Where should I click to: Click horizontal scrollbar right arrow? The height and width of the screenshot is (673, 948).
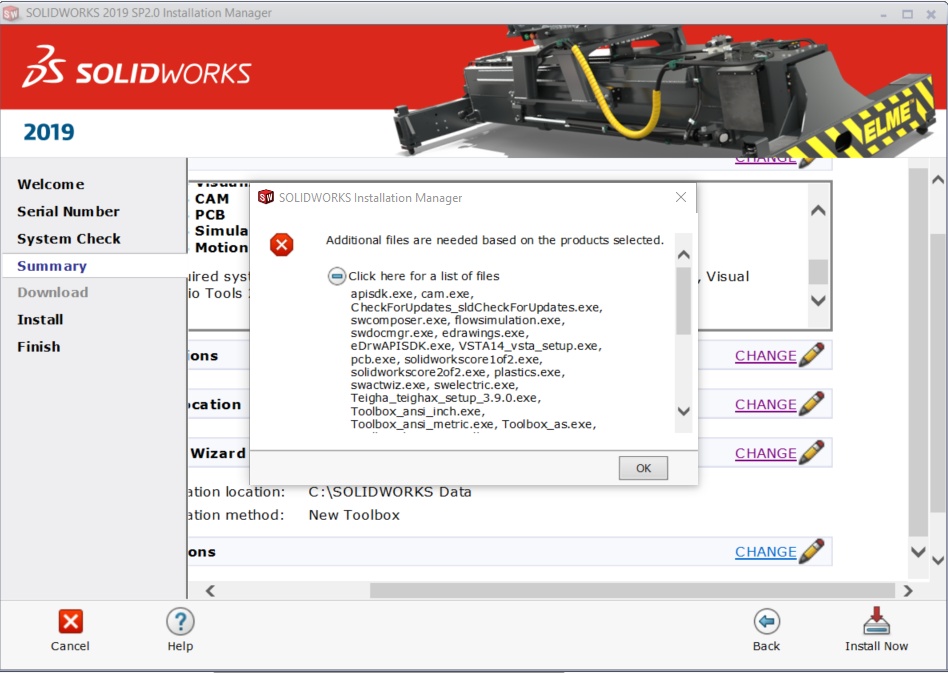907,591
